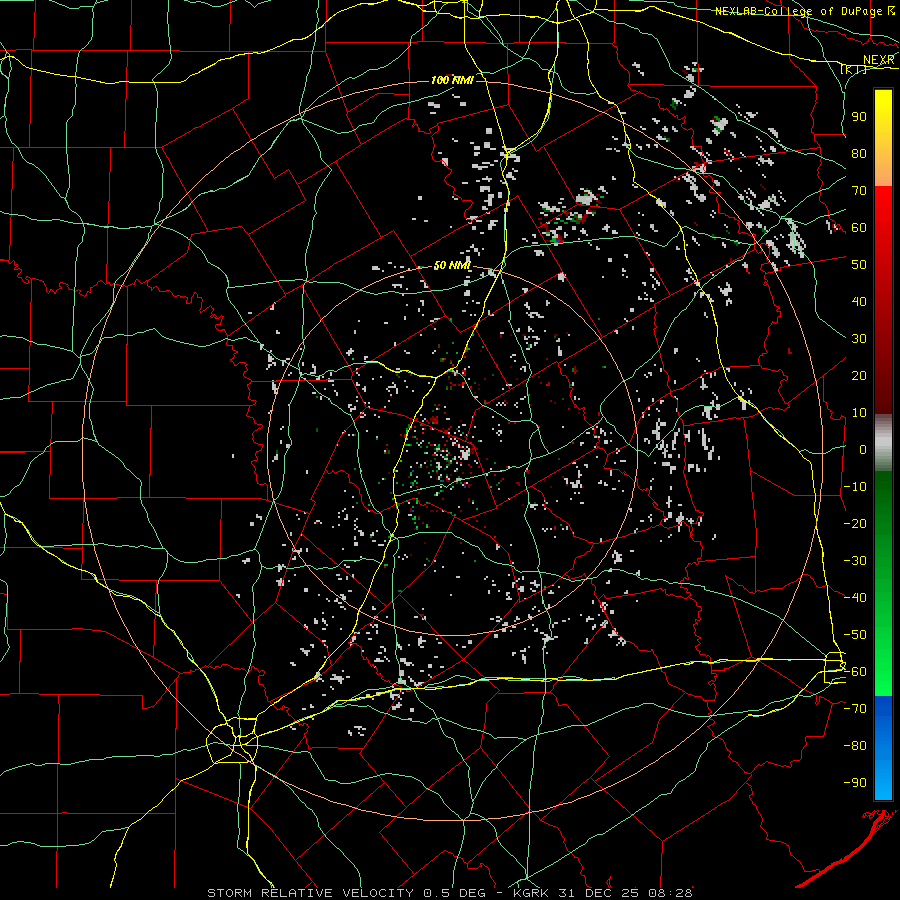Click the -40 value on the velocity scale
The image size is (900, 900).
(x=855, y=598)
